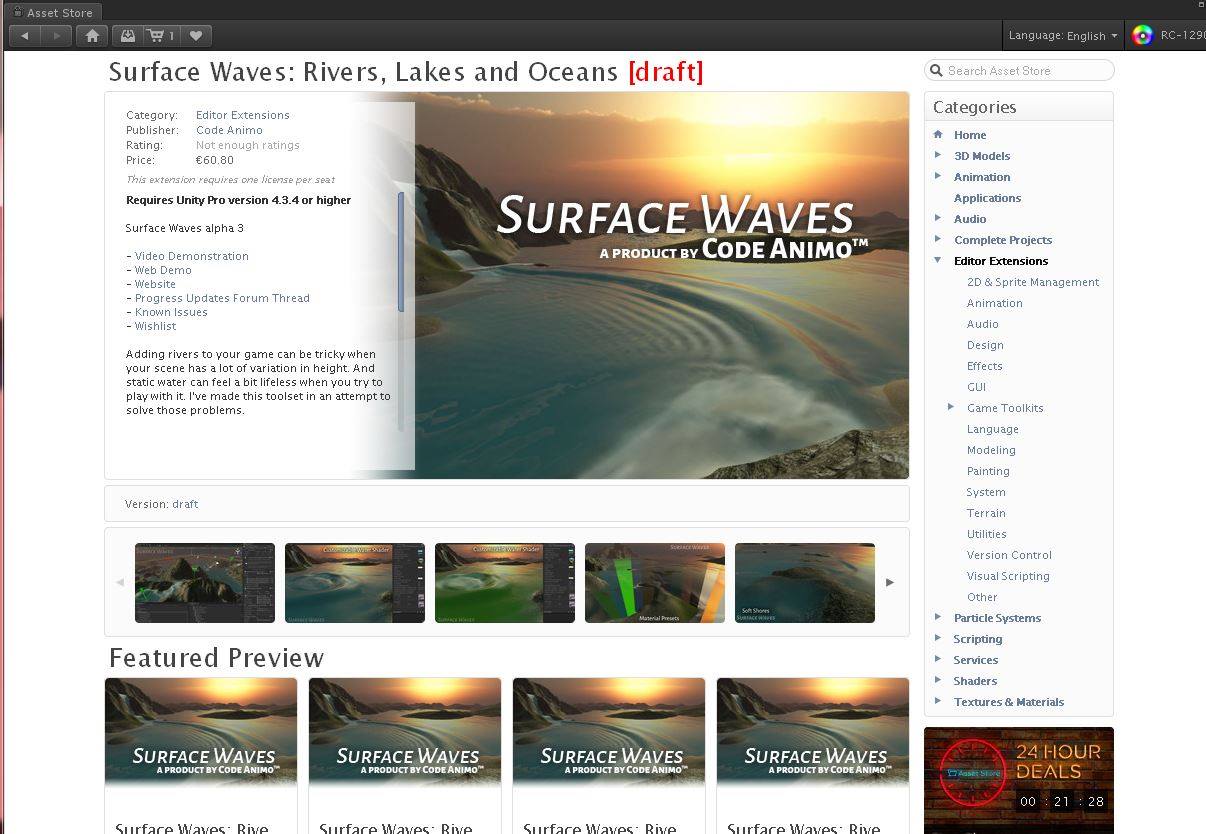1206x834 pixels.
Task: Open the Website link
Action: tap(155, 284)
